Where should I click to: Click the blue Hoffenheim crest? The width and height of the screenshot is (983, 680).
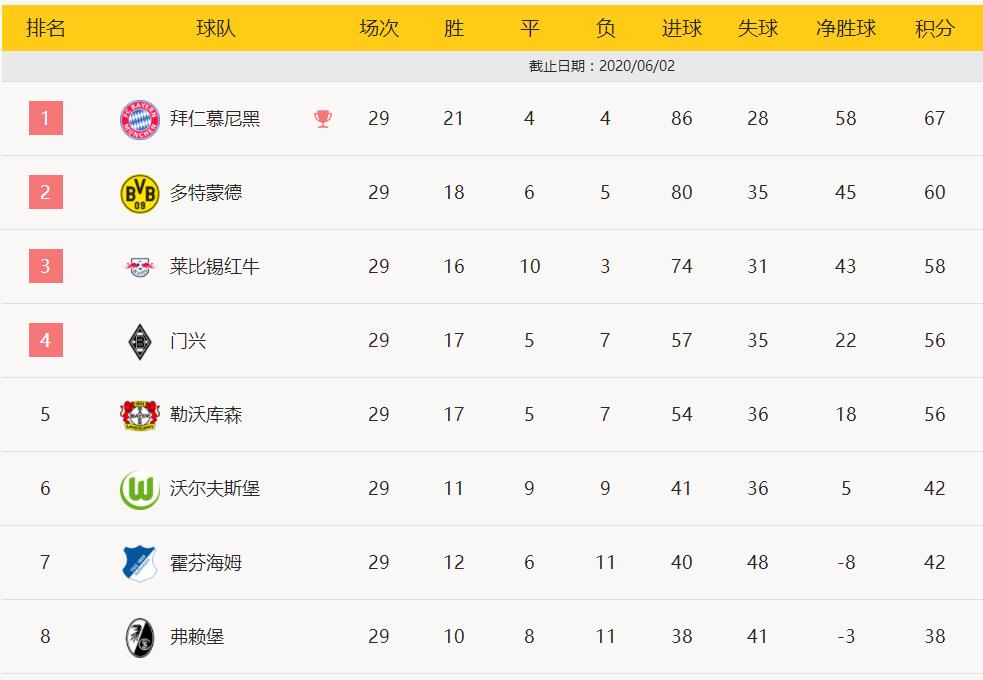pyautogui.click(x=139, y=563)
